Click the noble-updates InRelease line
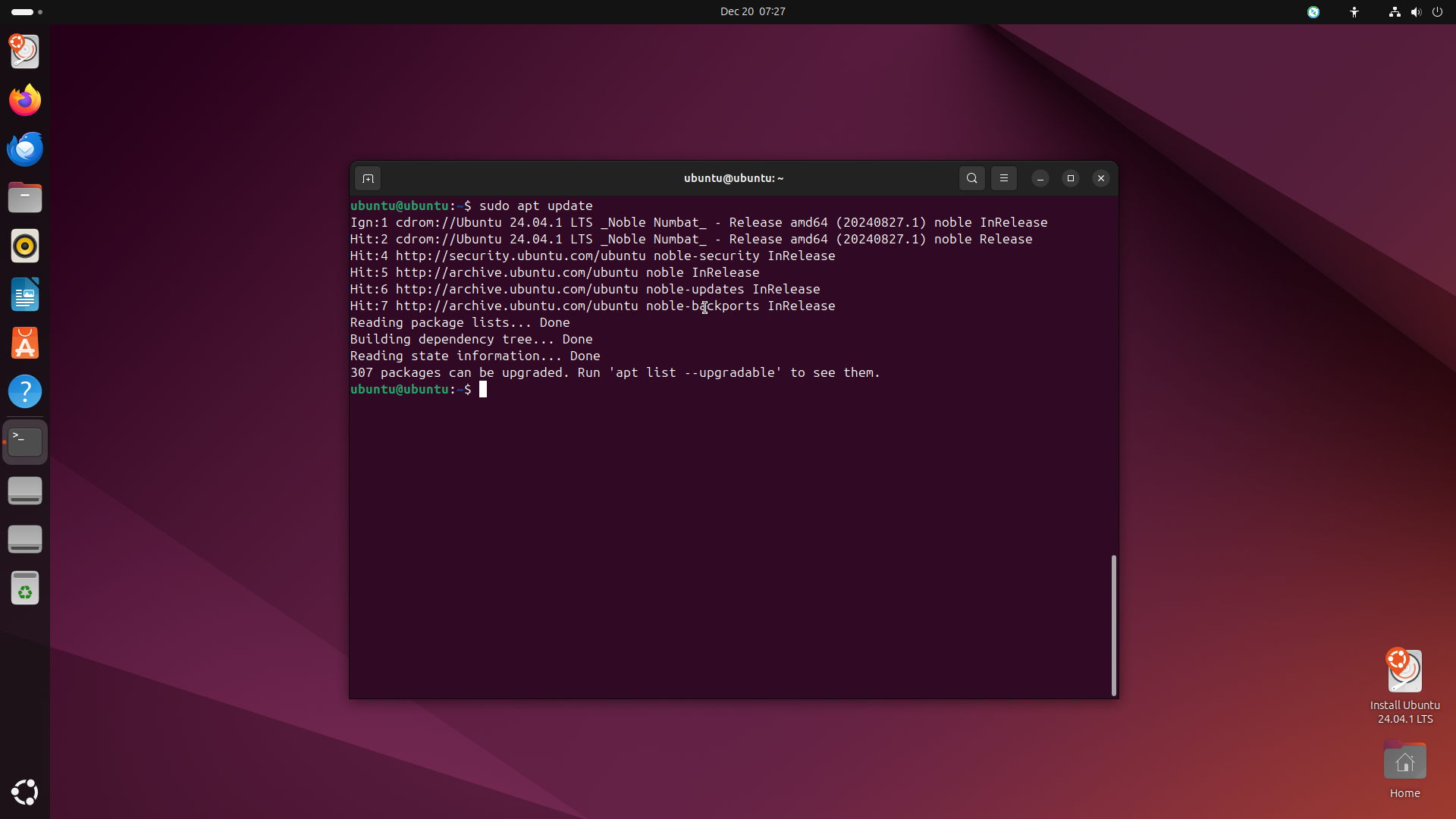The height and width of the screenshot is (819, 1456). pyautogui.click(x=585, y=289)
